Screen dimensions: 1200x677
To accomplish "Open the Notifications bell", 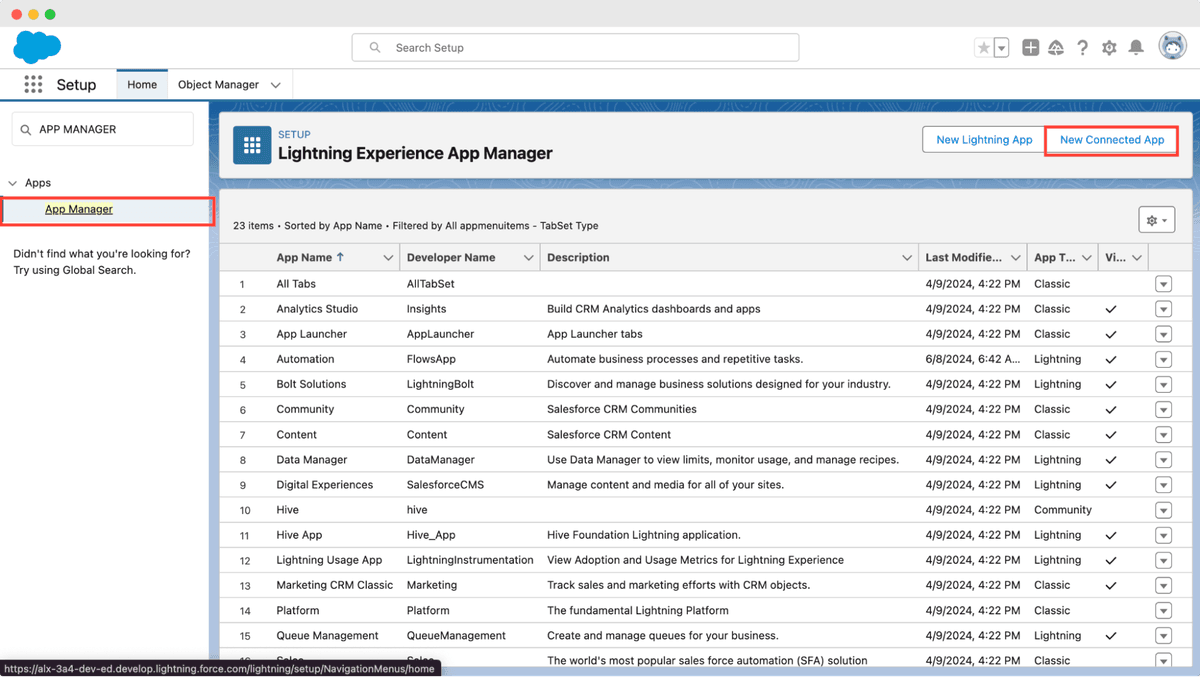I will 1136,47.
